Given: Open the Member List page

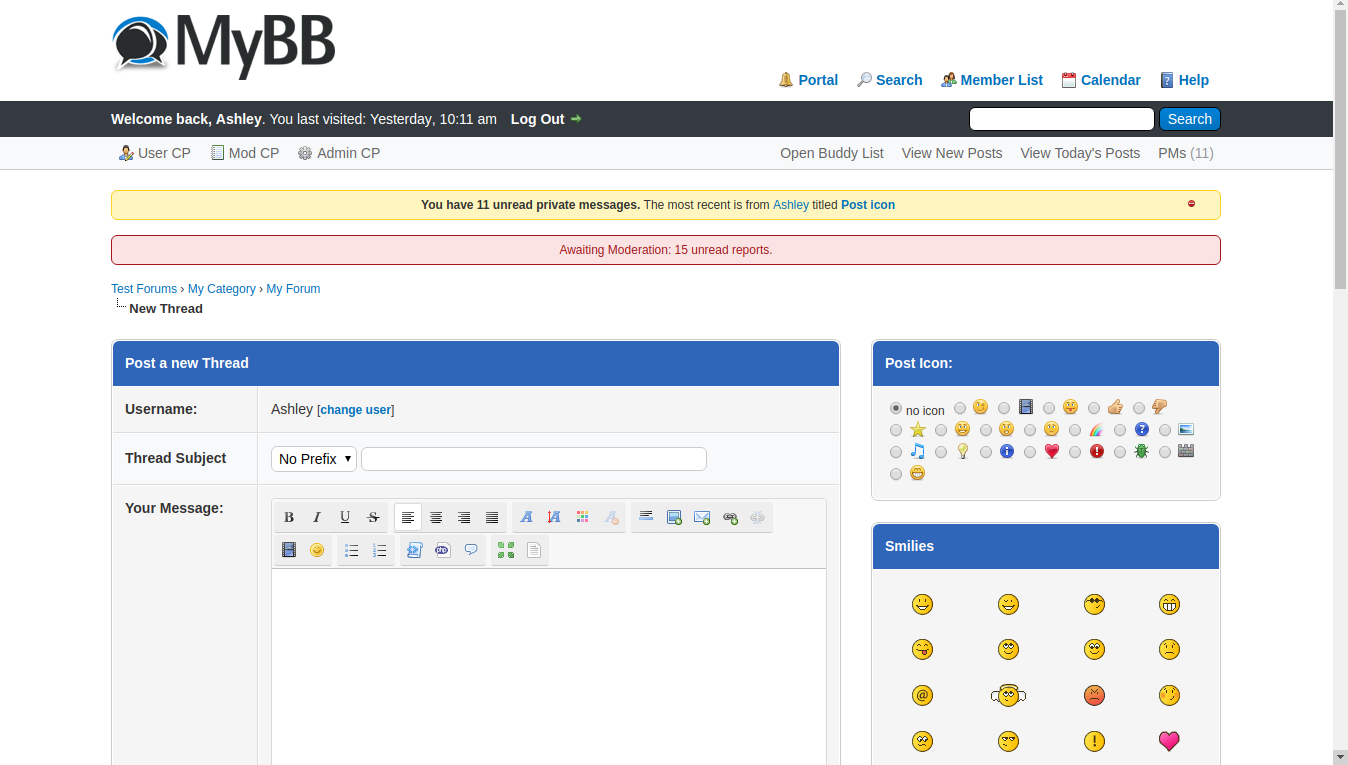Looking at the screenshot, I should tap(1001, 80).
